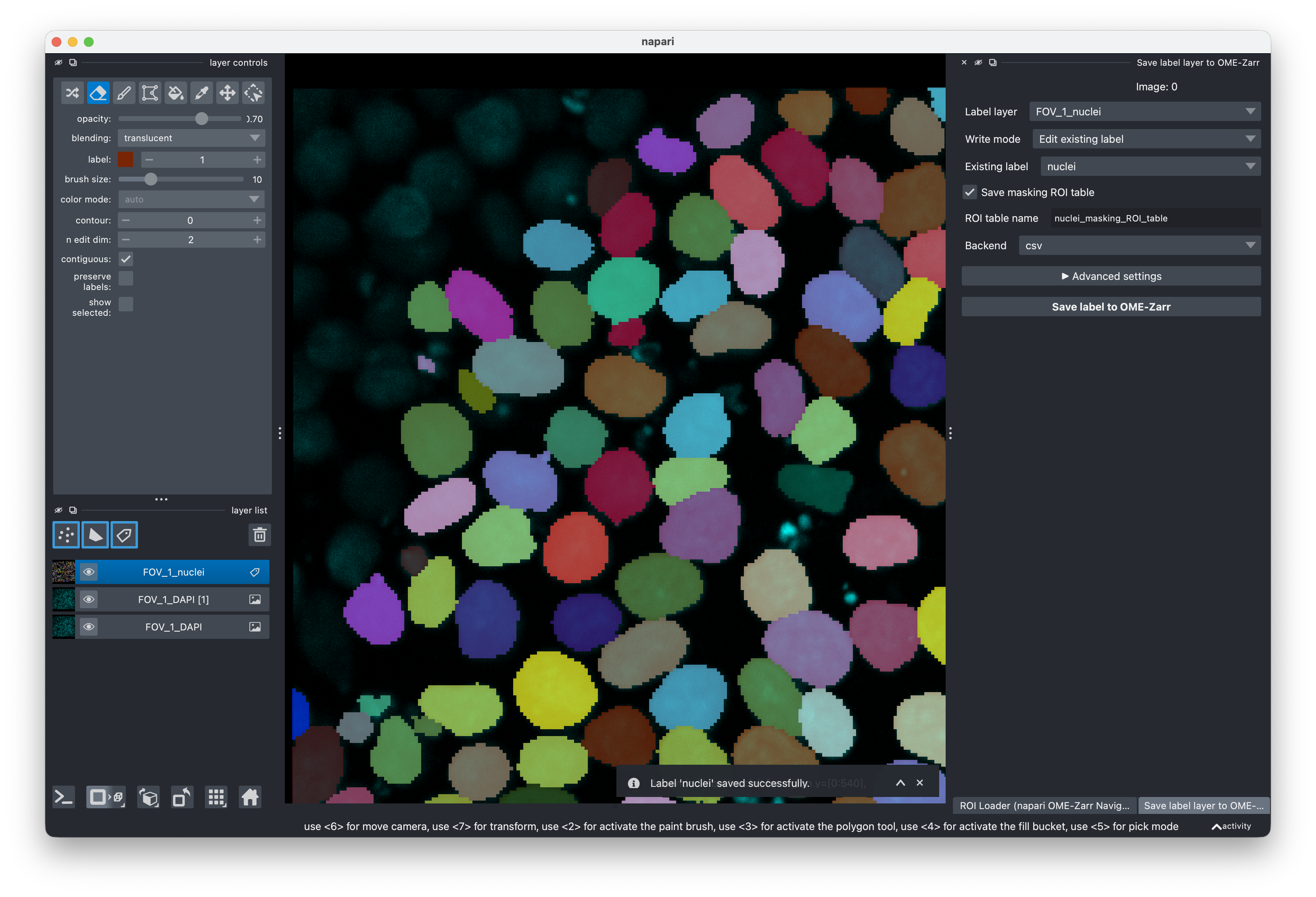
Task: Decrease the label number
Action: [x=149, y=160]
